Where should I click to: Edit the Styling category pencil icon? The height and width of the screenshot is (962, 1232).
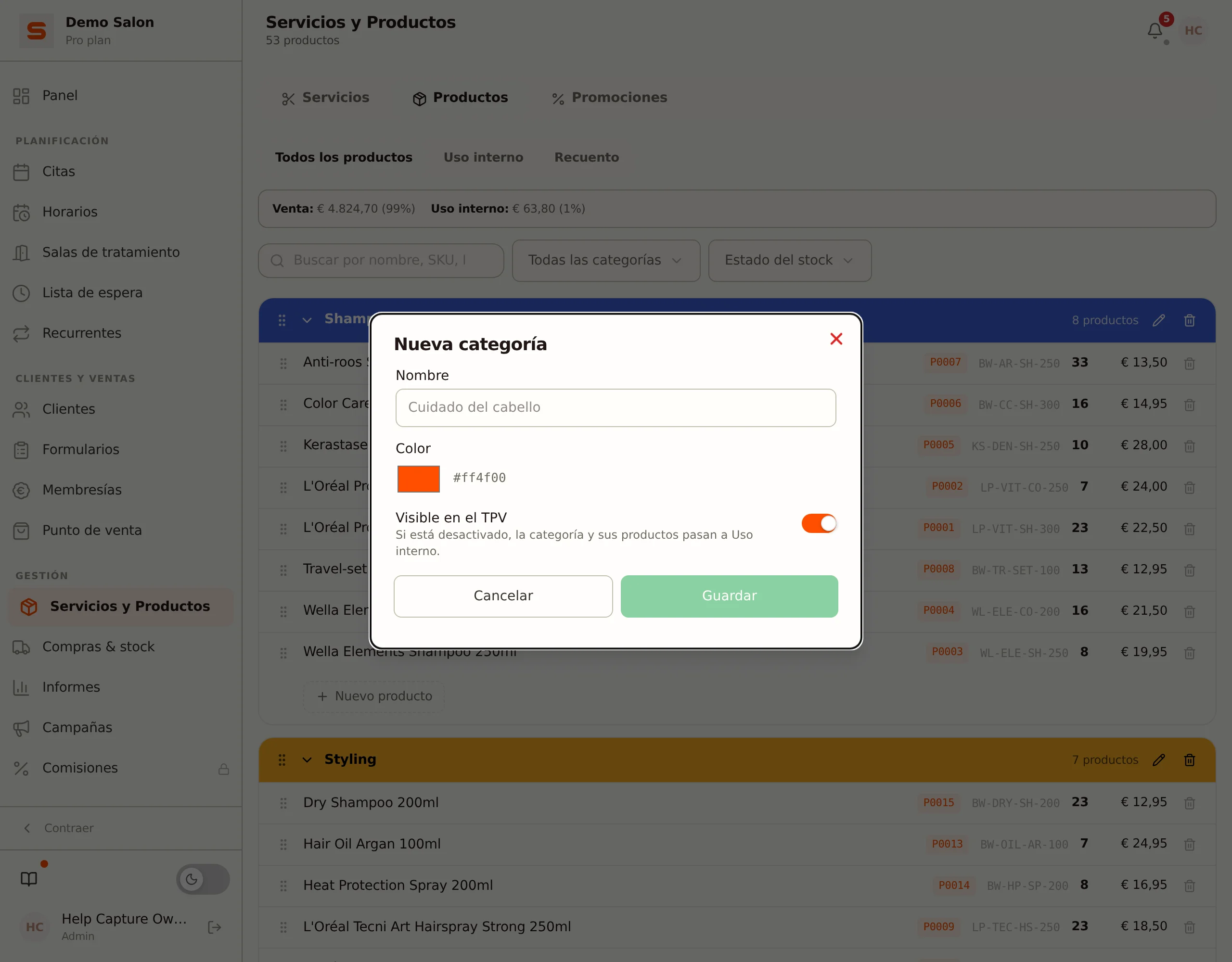tap(1159, 759)
